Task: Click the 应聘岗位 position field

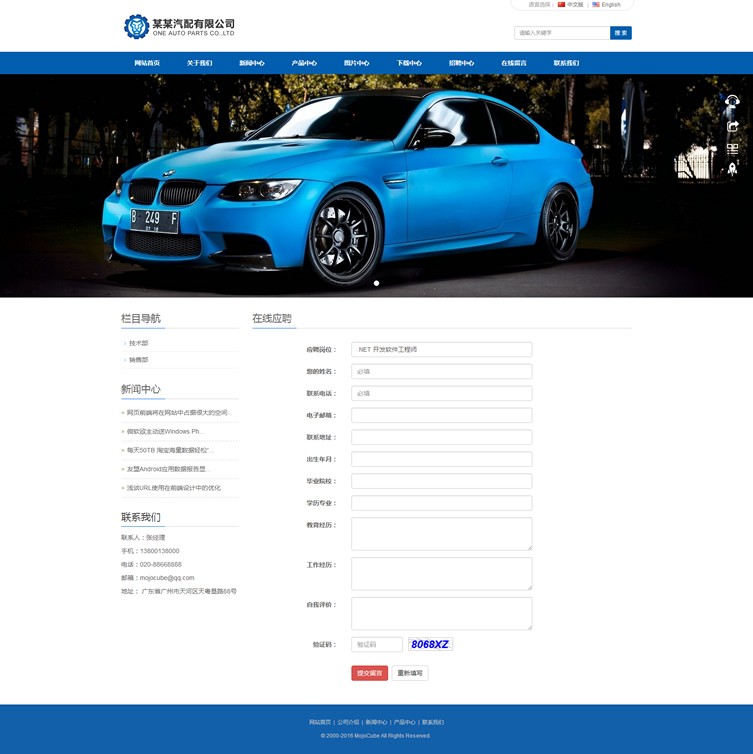Action: tap(441, 350)
